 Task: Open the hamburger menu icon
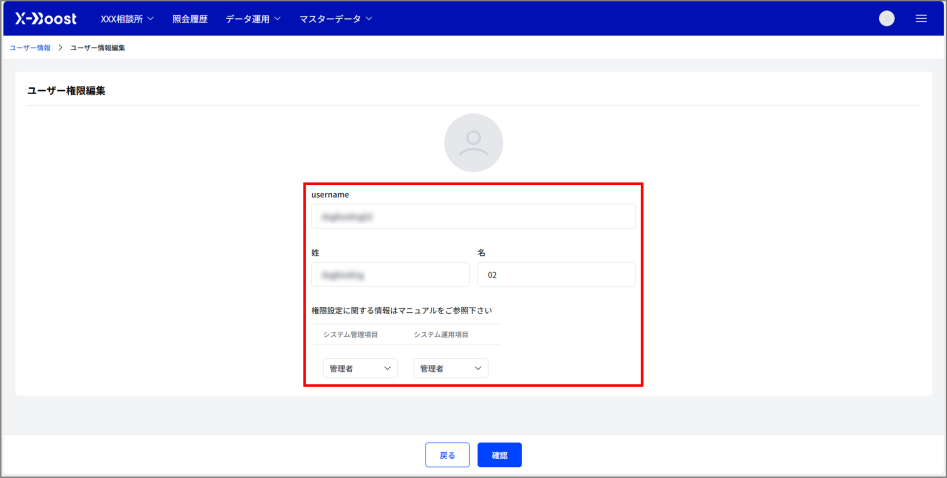point(921,19)
